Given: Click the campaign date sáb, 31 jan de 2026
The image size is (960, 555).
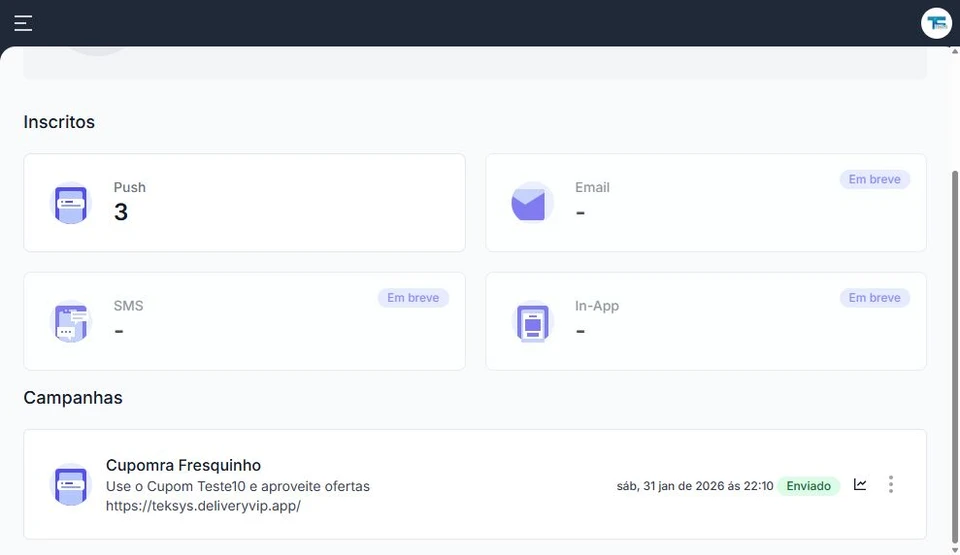Looking at the screenshot, I should click(x=670, y=486).
